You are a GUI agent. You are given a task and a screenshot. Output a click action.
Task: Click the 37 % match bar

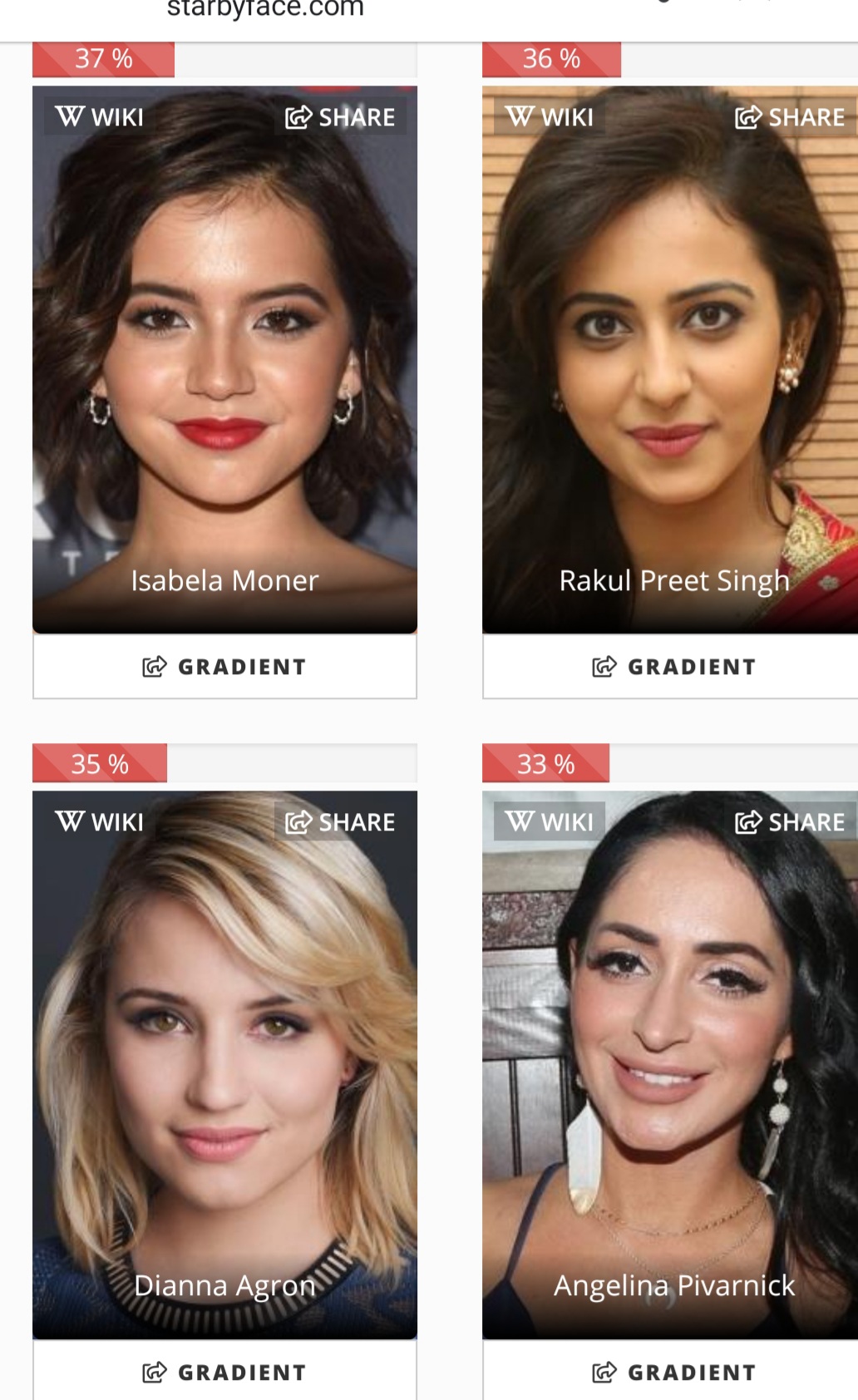224,59
